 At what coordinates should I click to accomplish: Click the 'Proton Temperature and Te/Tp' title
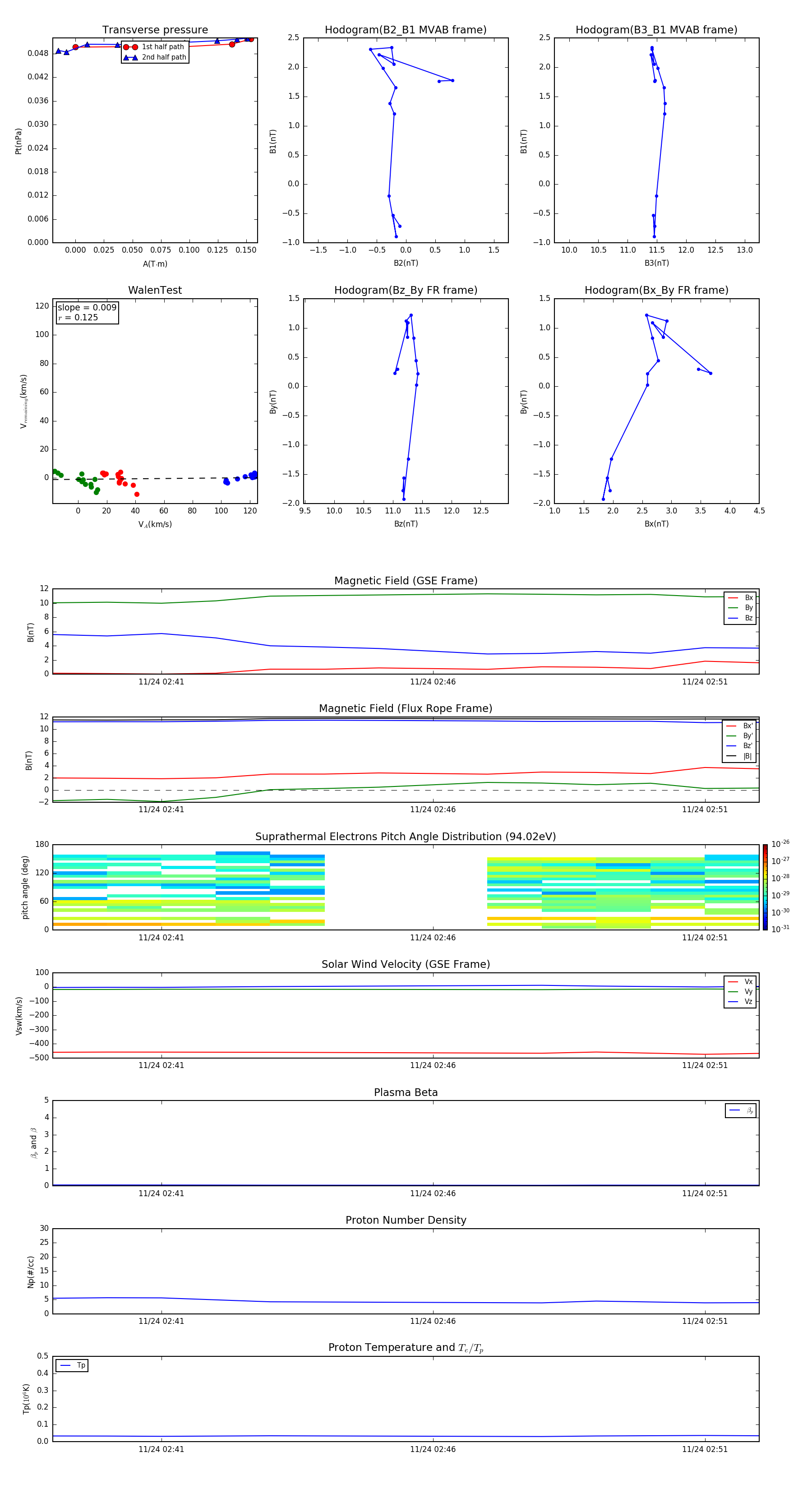(x=406, y=1348)
